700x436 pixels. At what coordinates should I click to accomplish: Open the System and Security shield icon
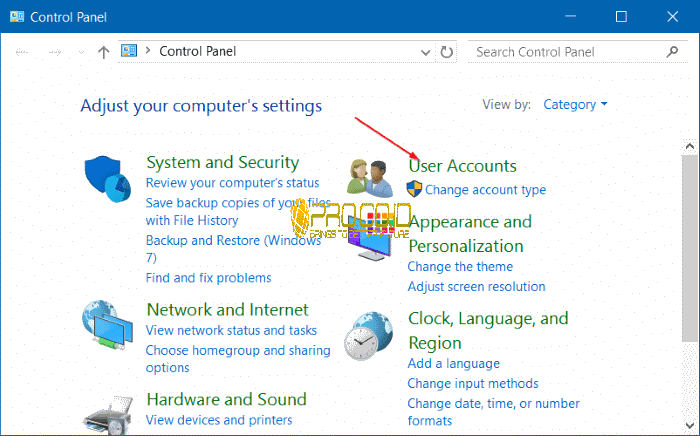[108, 179]
